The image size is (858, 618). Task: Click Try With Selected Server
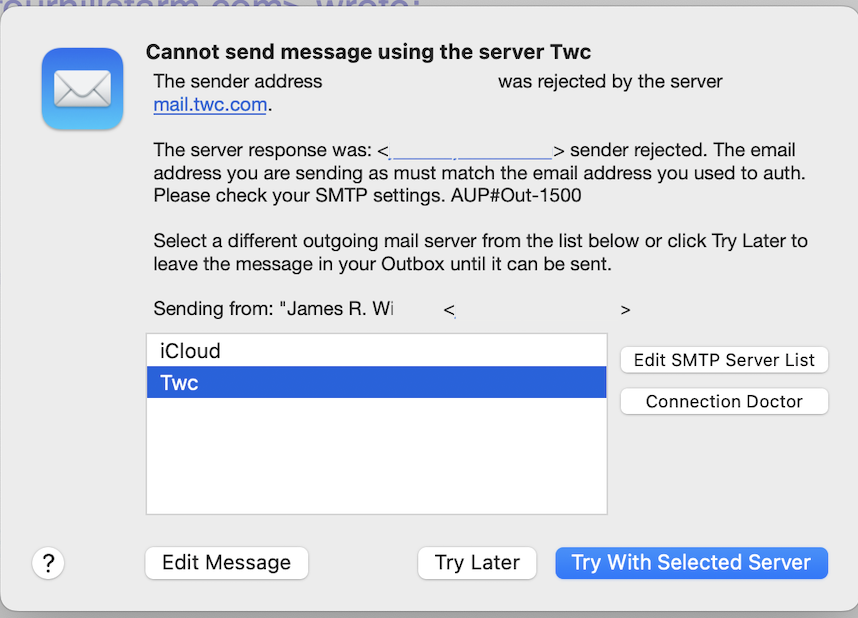point(691,563)
